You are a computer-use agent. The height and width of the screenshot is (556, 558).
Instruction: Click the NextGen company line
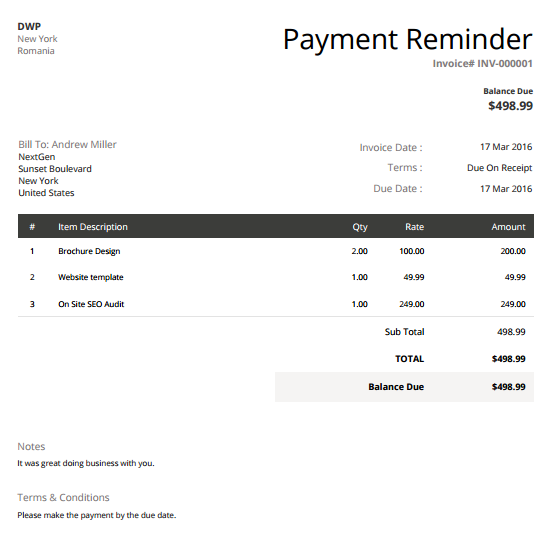coord(37,157)
